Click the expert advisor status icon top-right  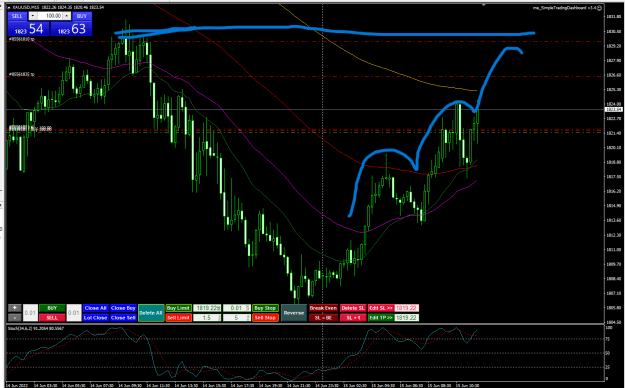point(600,8)
